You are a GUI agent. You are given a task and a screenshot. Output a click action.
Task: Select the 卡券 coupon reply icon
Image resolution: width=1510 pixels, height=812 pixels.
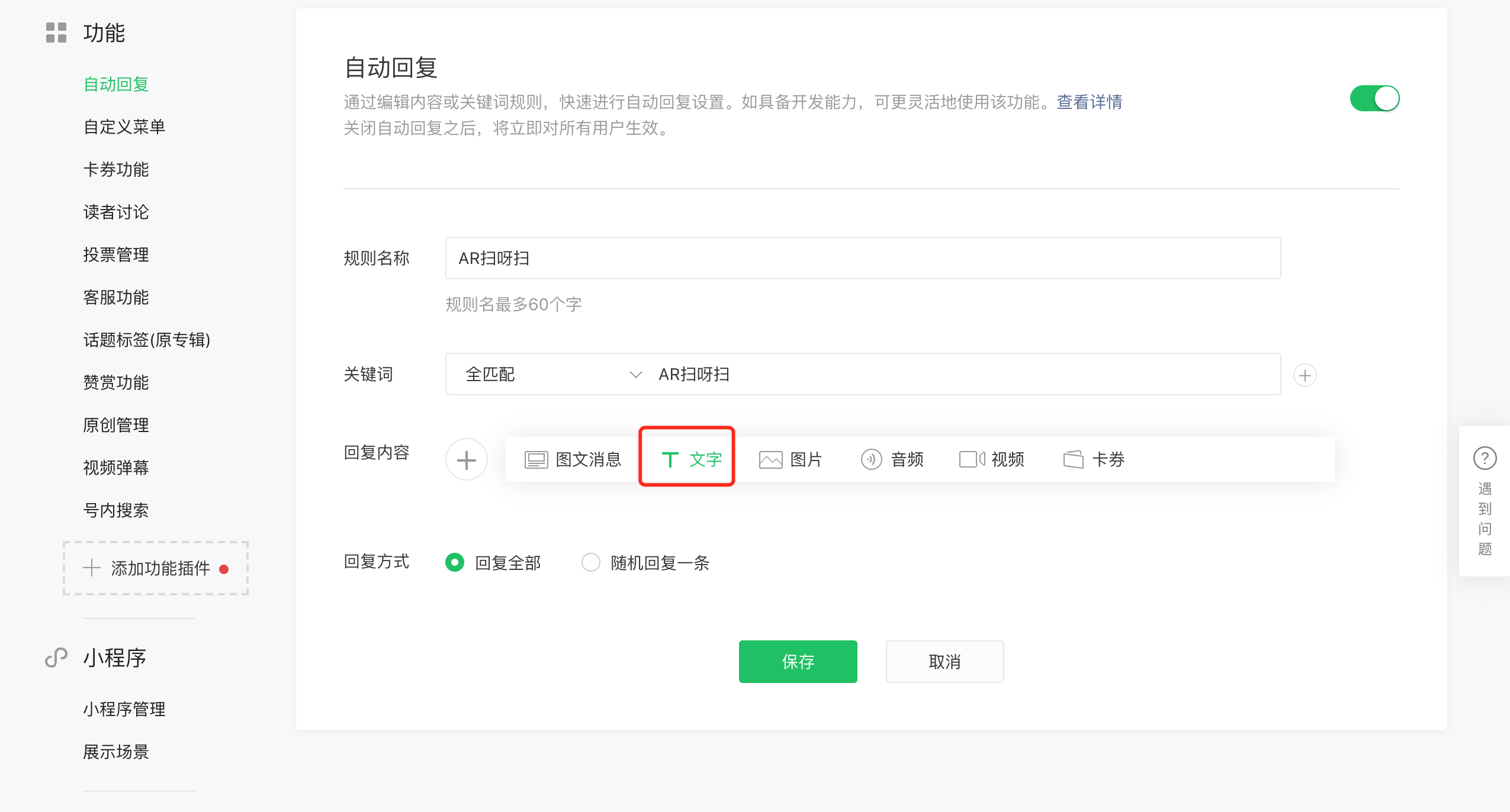coord(1073,460)
